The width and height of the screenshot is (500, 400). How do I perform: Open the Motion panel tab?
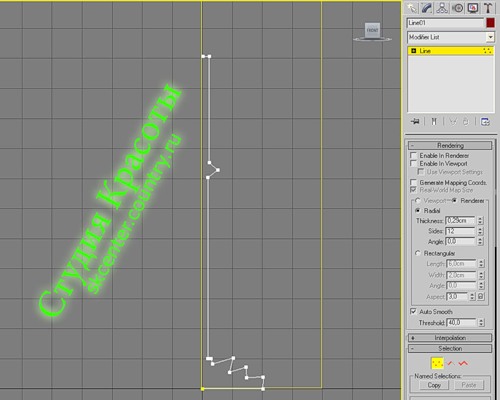[457, 8]
